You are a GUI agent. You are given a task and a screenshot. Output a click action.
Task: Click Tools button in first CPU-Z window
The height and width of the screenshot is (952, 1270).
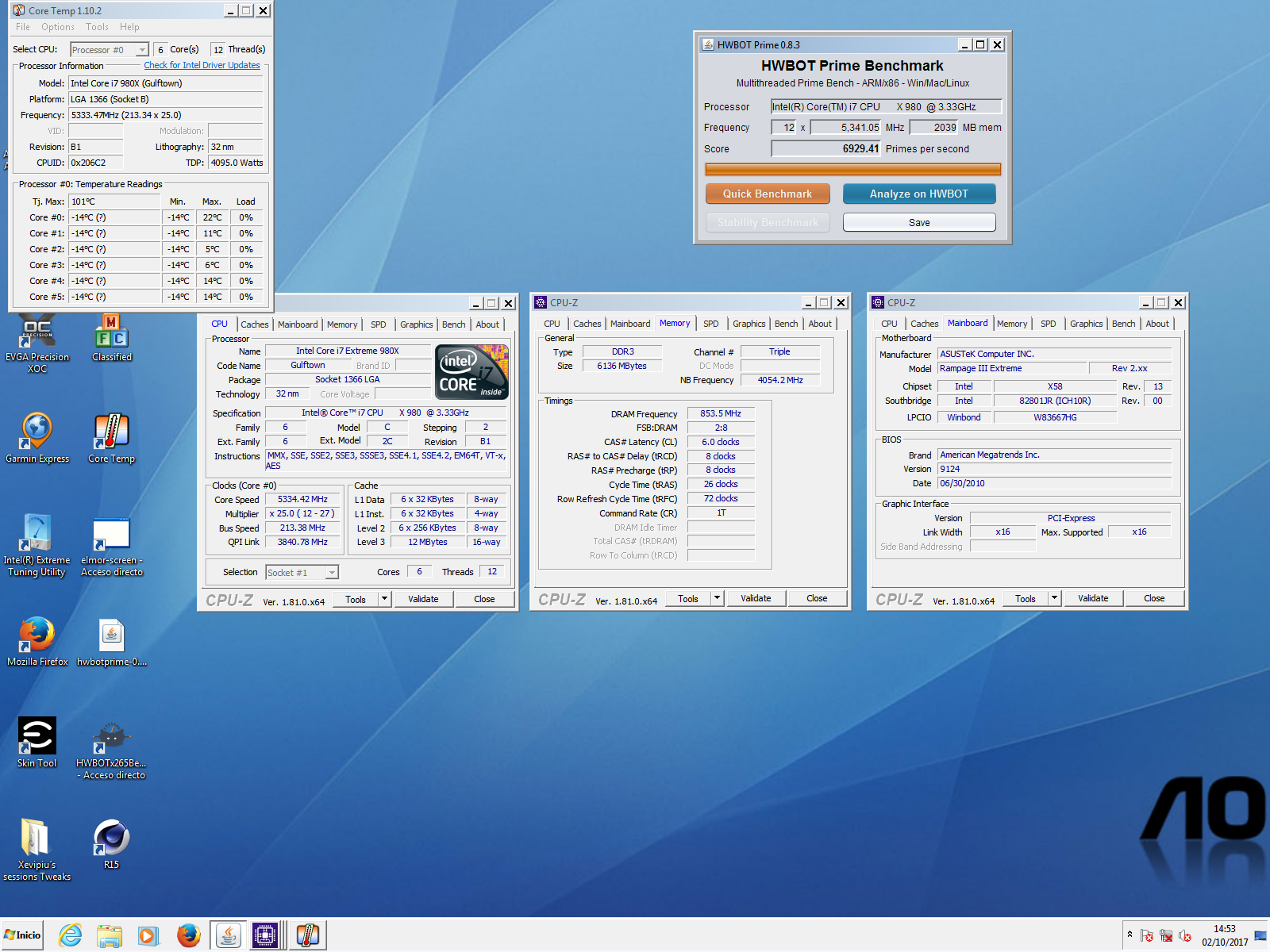coord(356,599)
